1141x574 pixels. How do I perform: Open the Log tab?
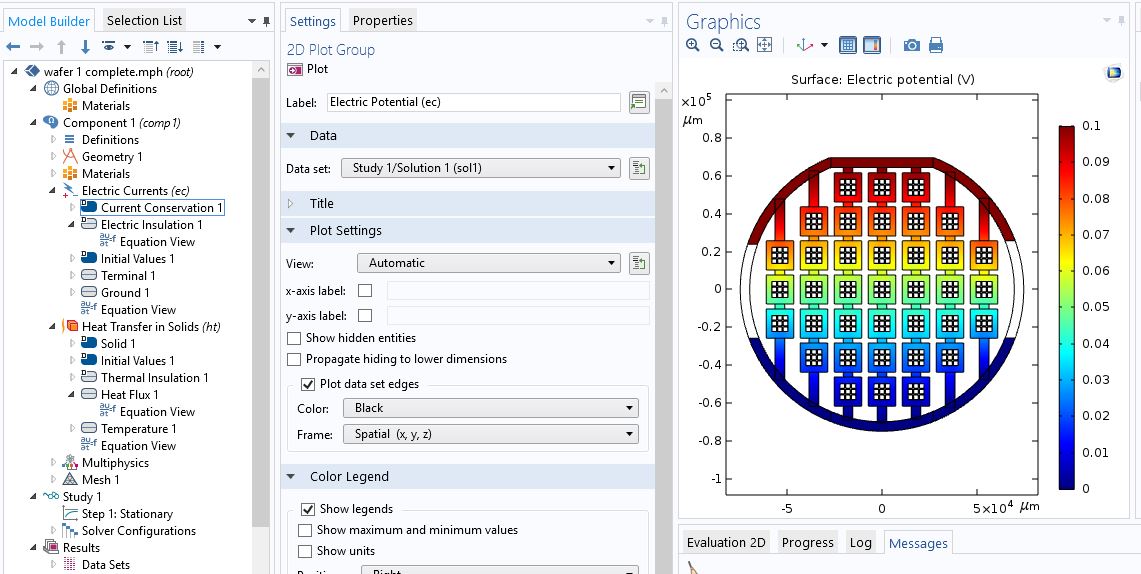[860, 542]
